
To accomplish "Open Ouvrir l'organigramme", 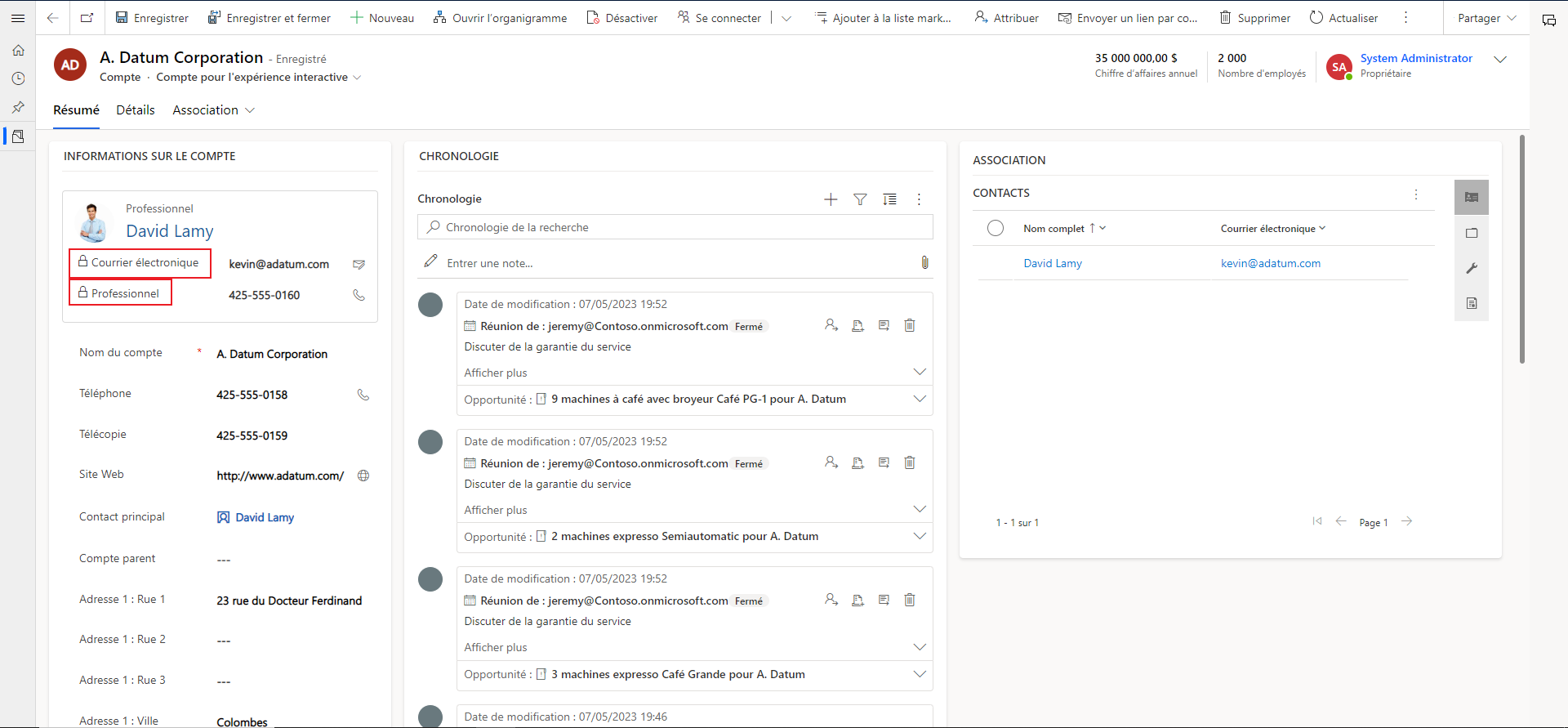I will pos(500,18).
